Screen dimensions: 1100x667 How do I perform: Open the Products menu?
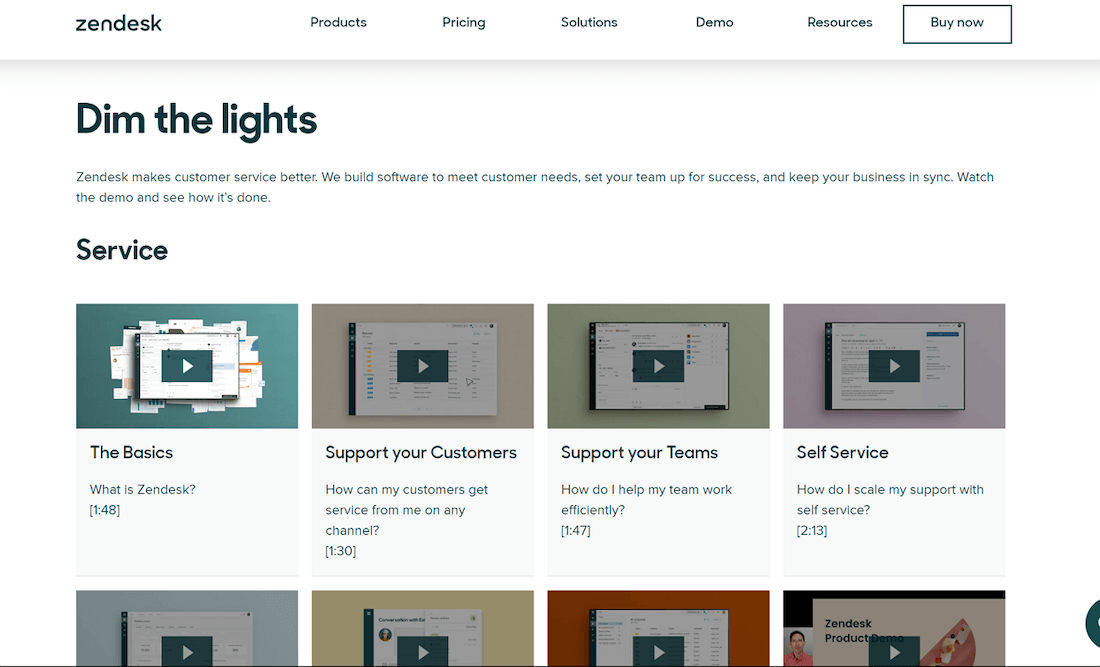coord(338,22)
